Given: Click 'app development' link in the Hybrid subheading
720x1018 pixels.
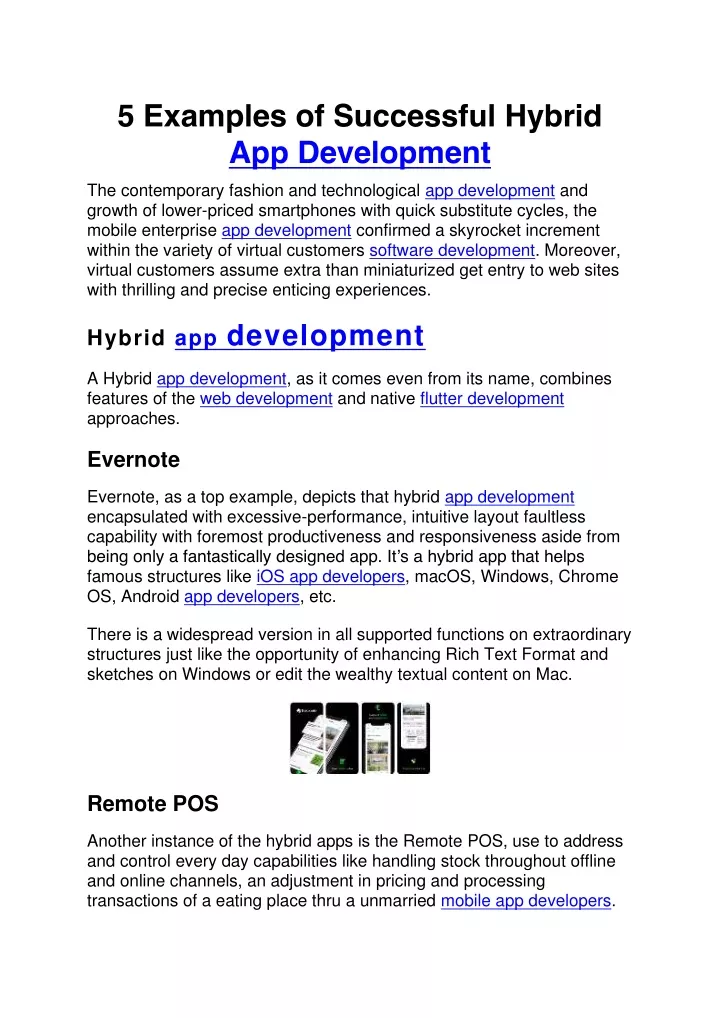Looking at the screenshot, I should [300, 336].
